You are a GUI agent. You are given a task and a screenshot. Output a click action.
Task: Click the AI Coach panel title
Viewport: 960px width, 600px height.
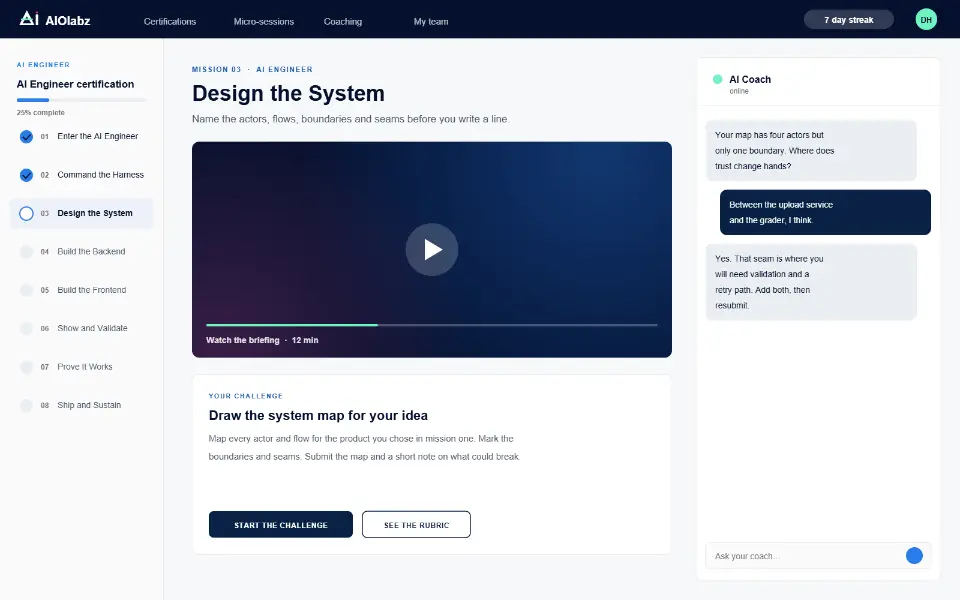(750, 80)
